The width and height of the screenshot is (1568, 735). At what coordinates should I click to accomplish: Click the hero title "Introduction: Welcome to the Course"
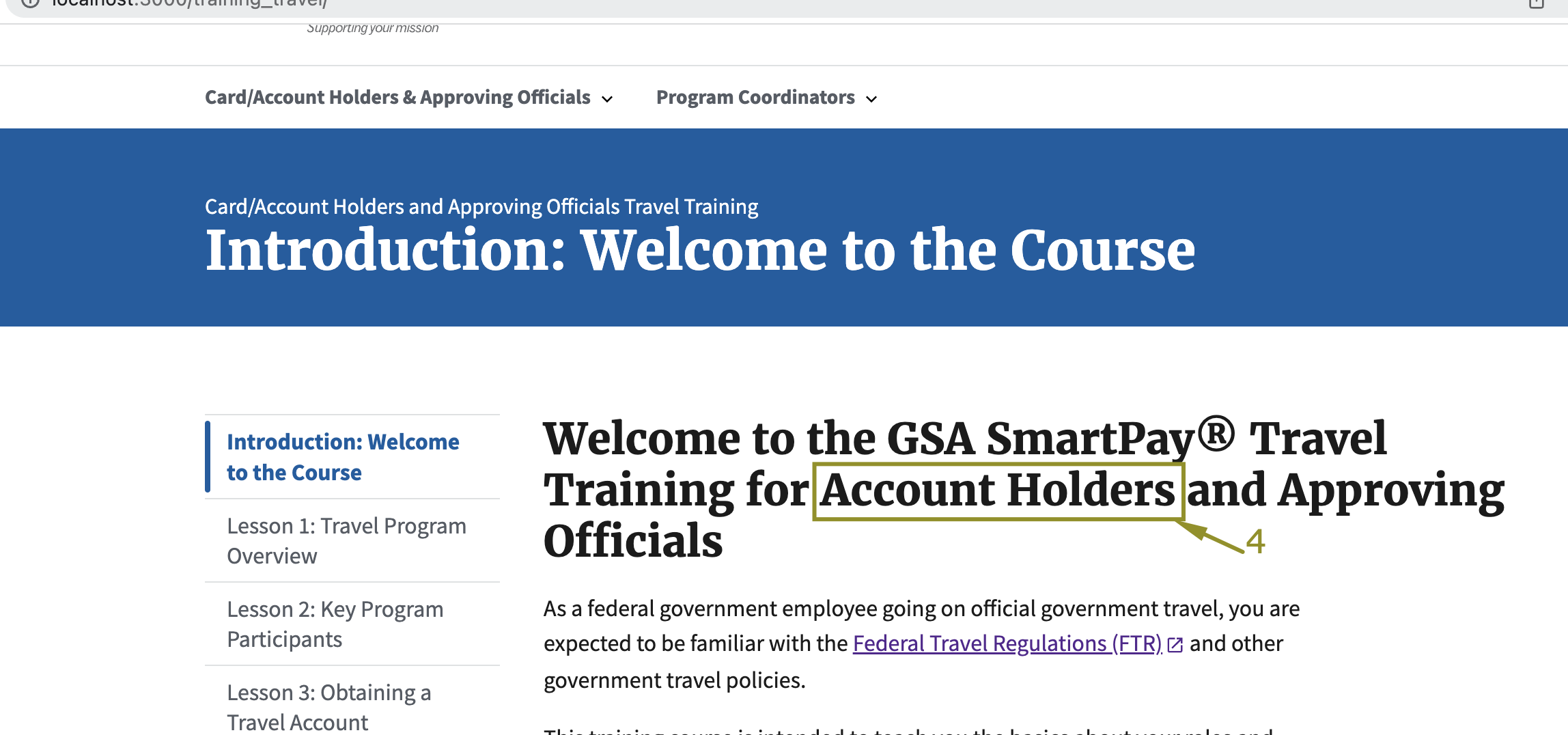click(700, 251)
